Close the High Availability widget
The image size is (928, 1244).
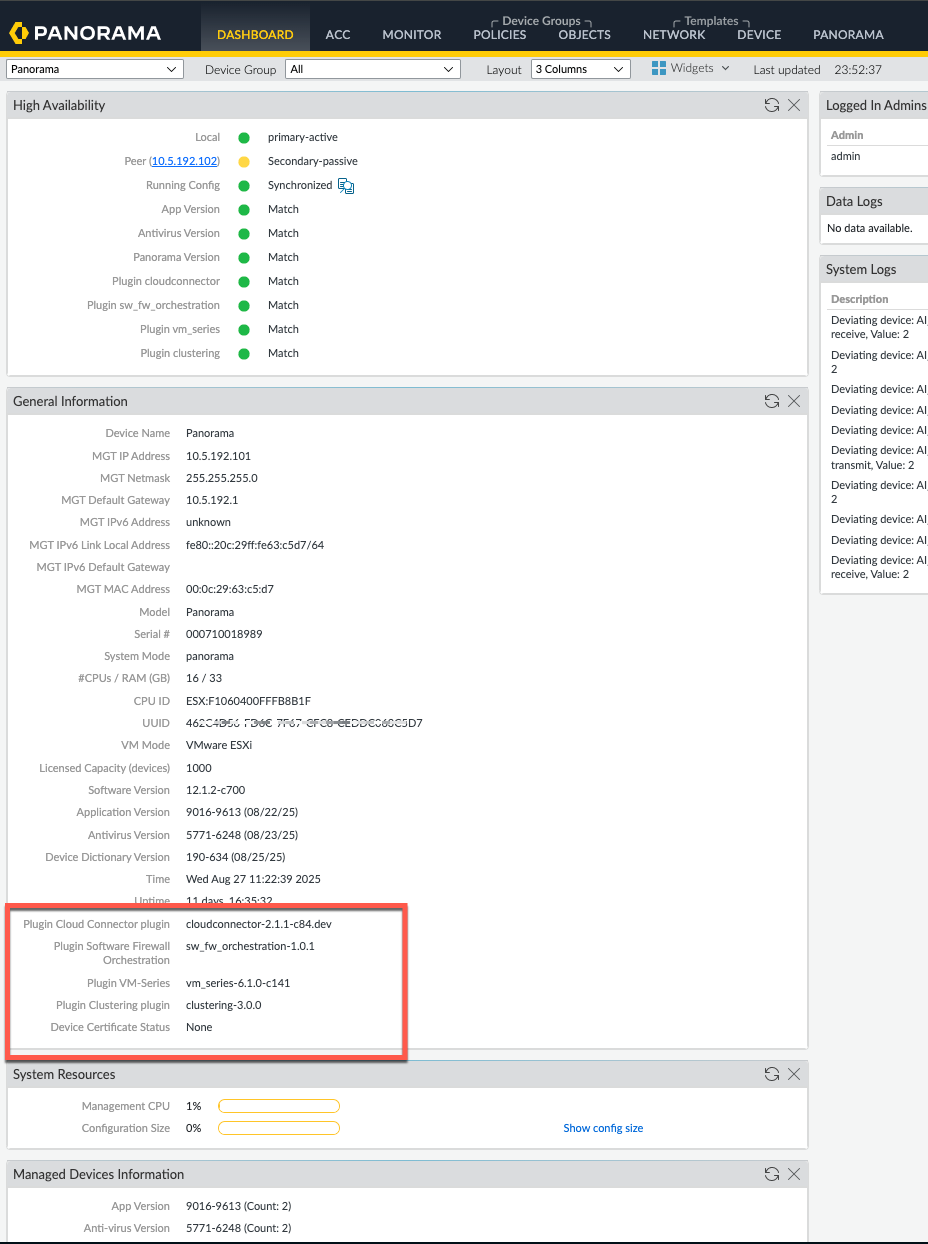(x=794, y=105)
